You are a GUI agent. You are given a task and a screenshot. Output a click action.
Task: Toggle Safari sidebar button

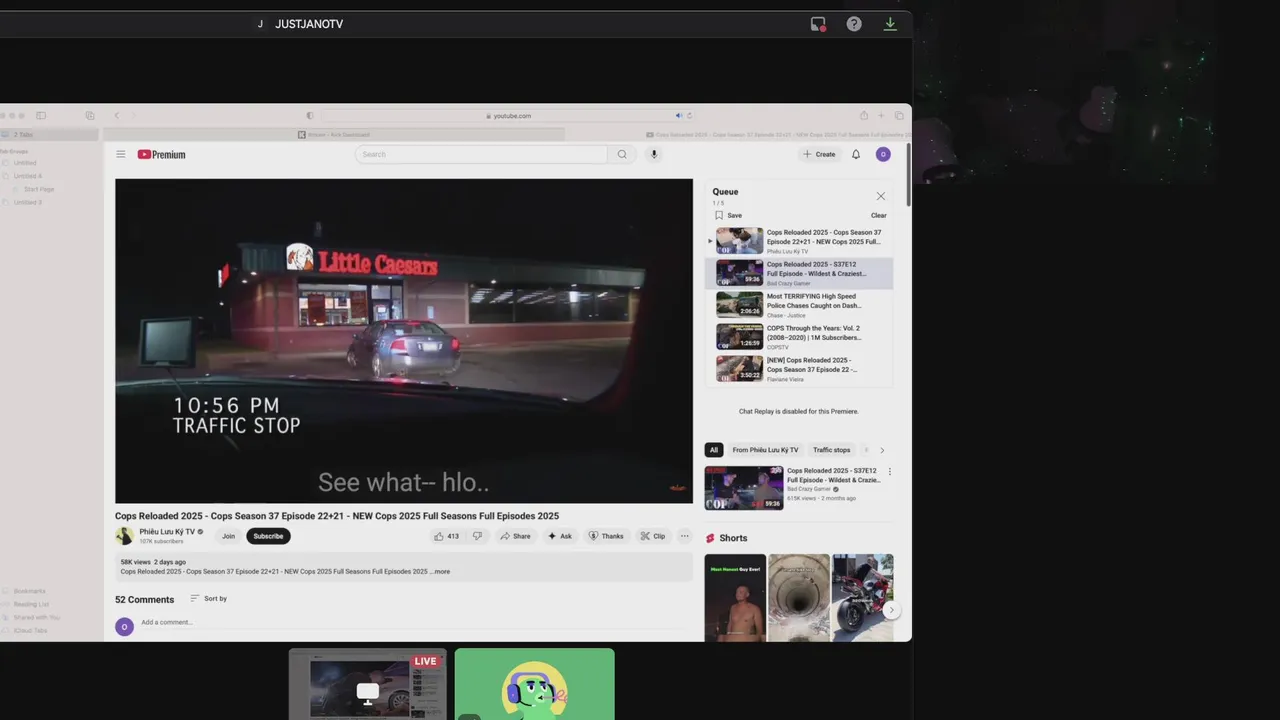pos(41,116)
